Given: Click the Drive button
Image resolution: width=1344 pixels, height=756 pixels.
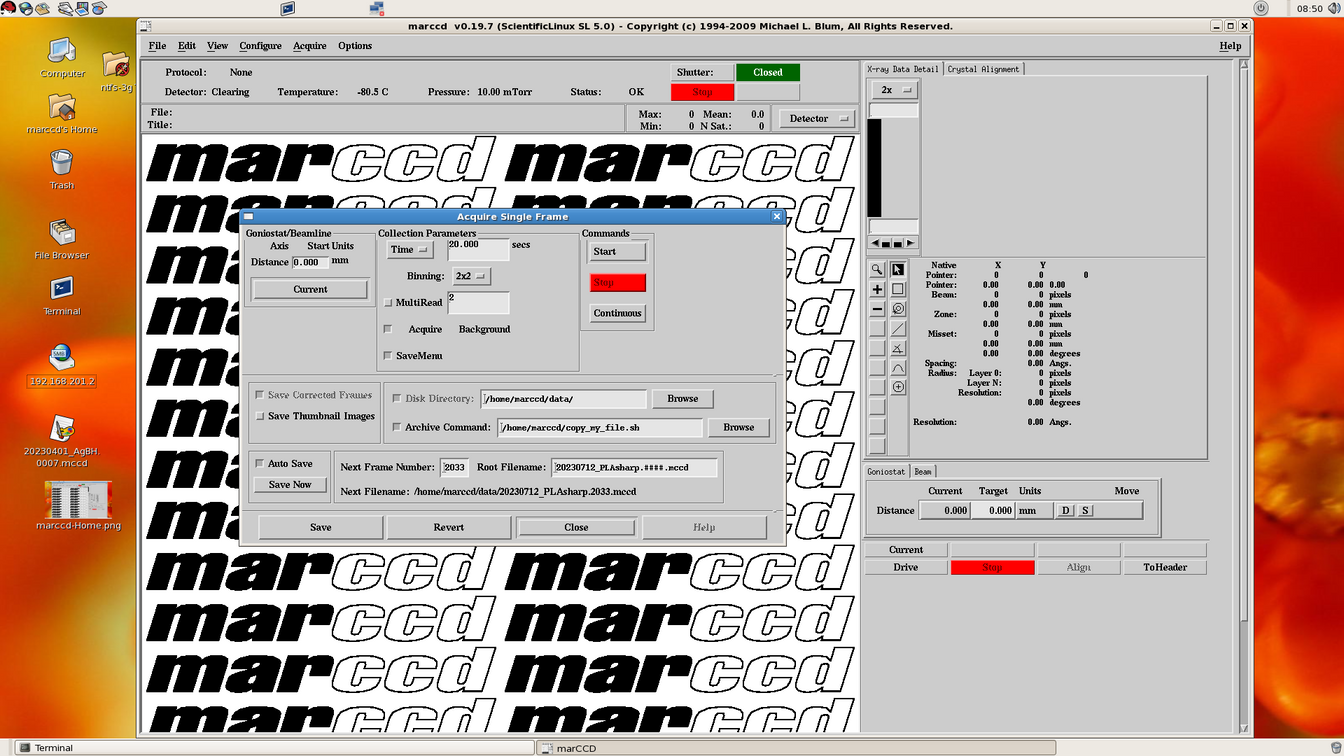Looking at the screenshot, I should [906, 567].
